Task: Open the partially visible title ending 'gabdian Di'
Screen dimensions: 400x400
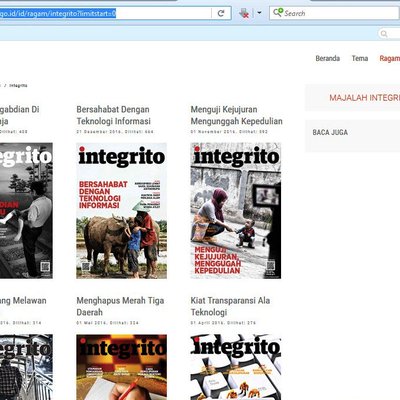Action: pos(20,115)
